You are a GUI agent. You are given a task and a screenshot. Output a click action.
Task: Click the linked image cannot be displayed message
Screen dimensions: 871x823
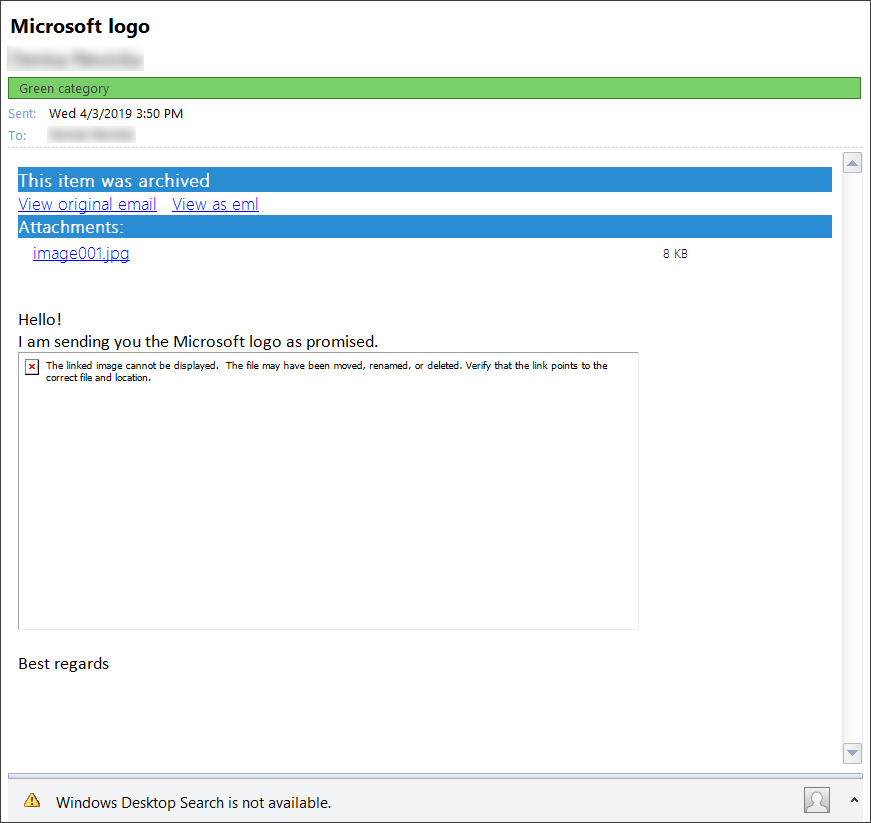coord(326,371)
